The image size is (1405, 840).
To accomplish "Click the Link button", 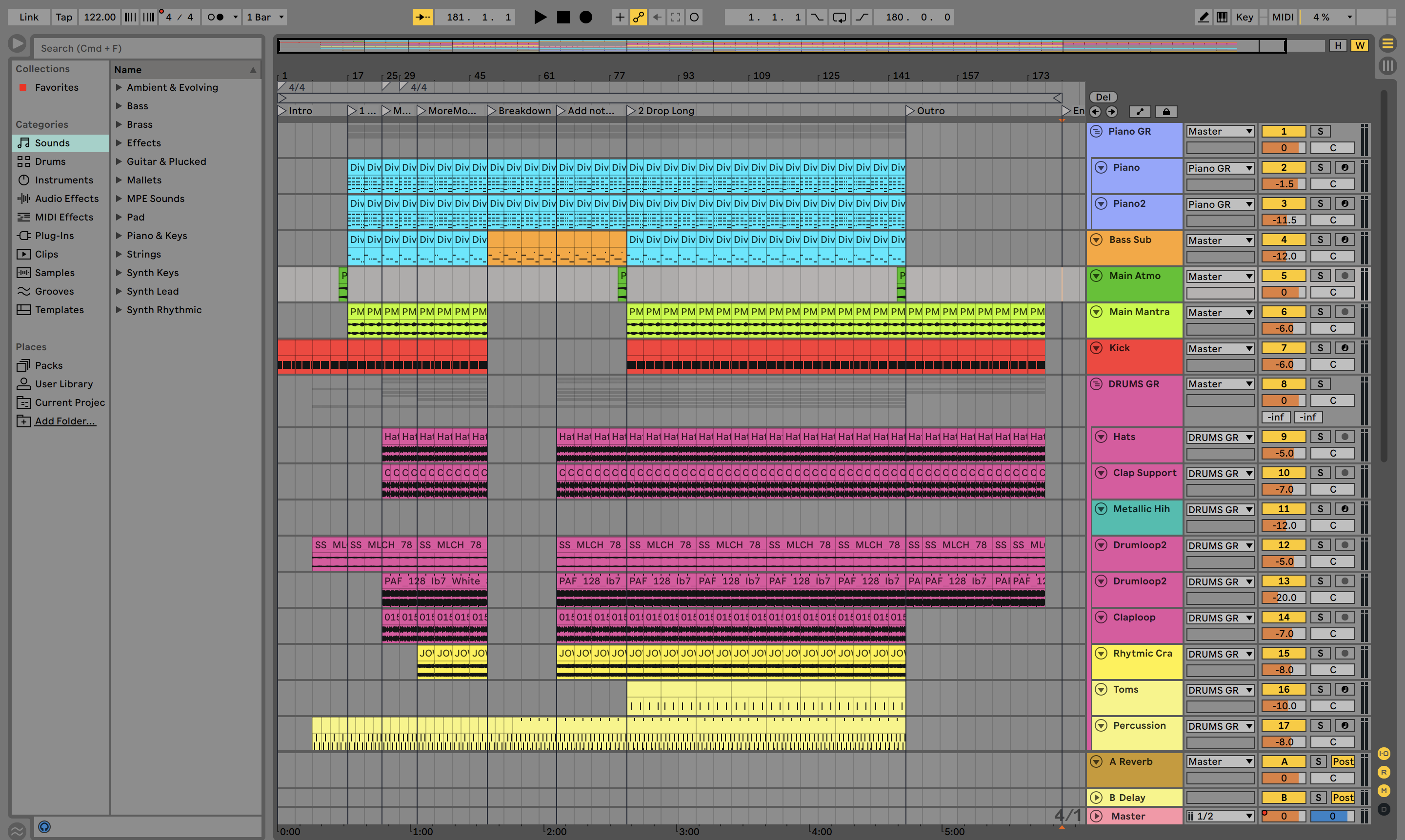I will (x=29, y=17).
